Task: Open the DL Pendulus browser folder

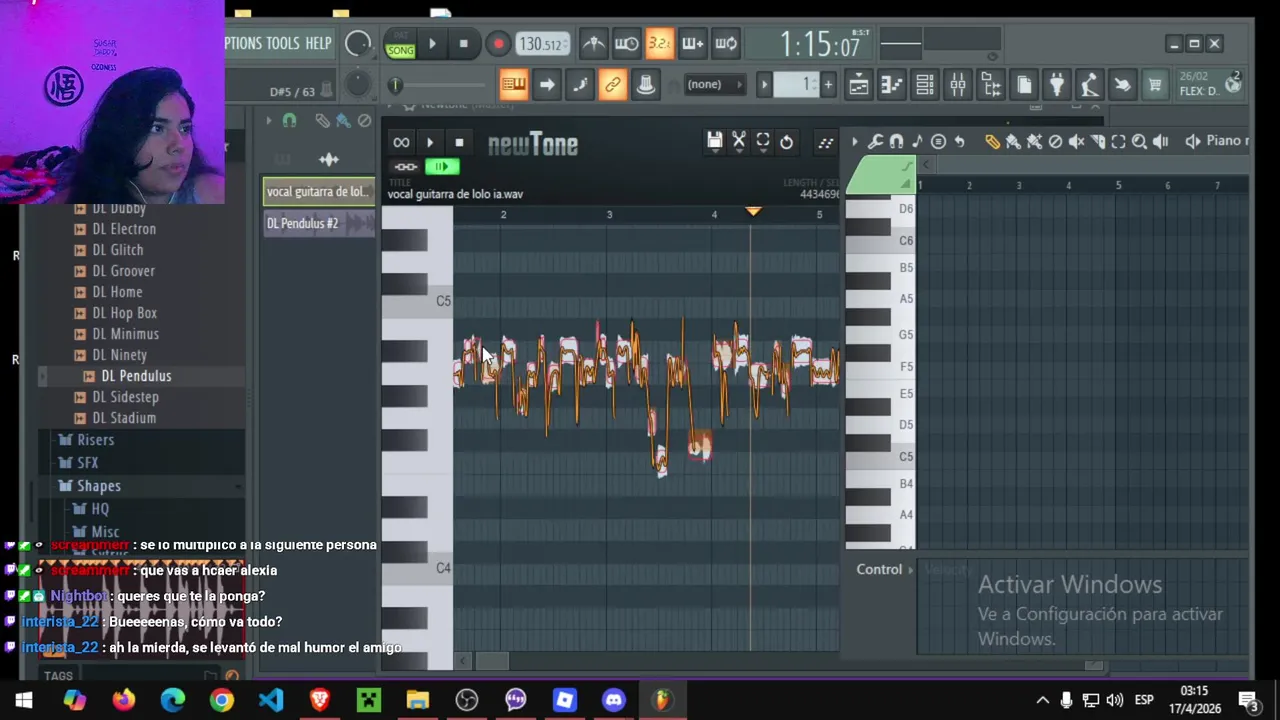Action: pos(136,376)
